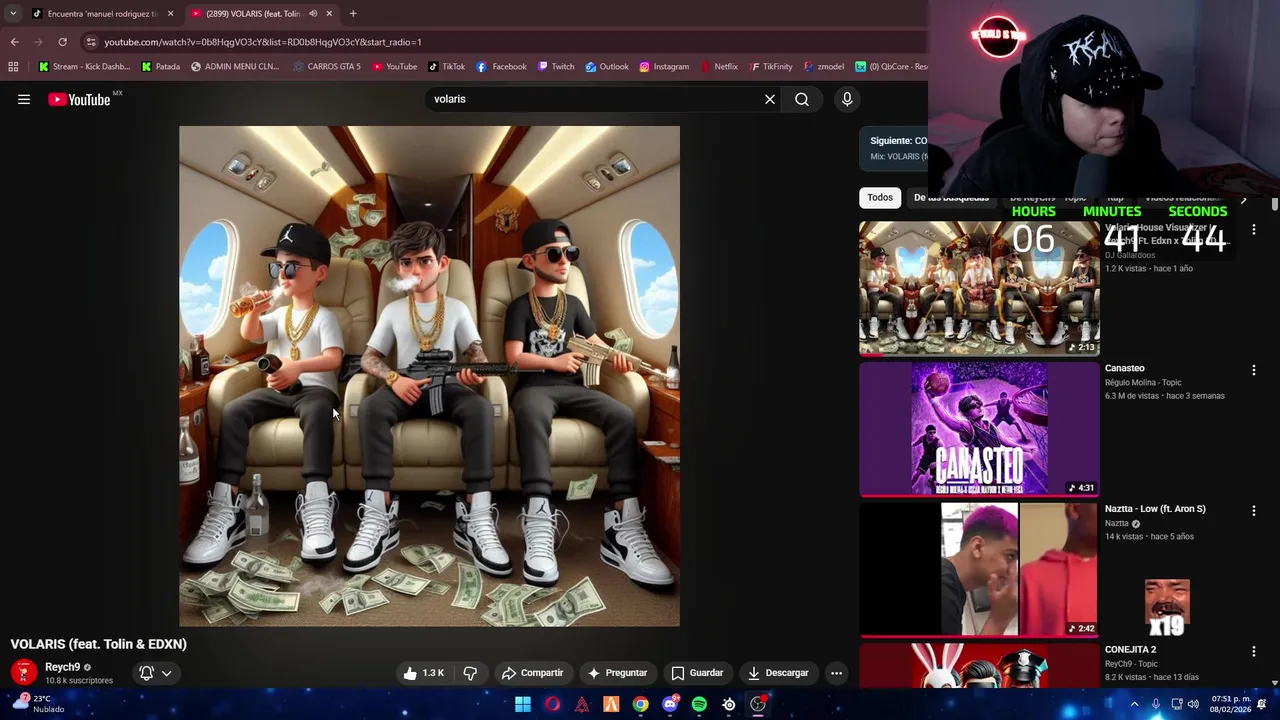Open the YouTube guide hamburger menu
The height and width of the screenshot is (720, 1280).
click(x=24, y=99)
